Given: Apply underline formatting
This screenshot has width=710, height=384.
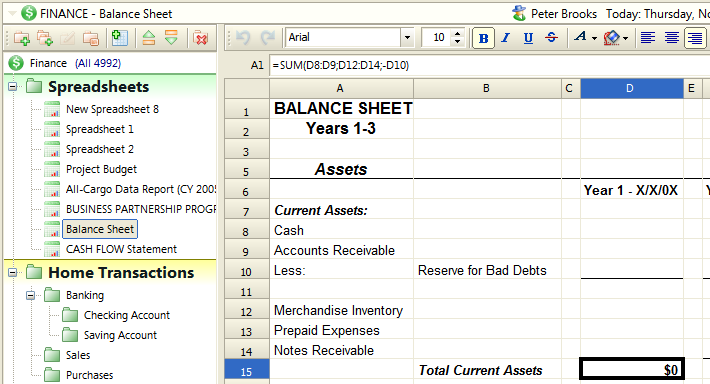Looking at the screenshot, I should [x=528, y=38].
